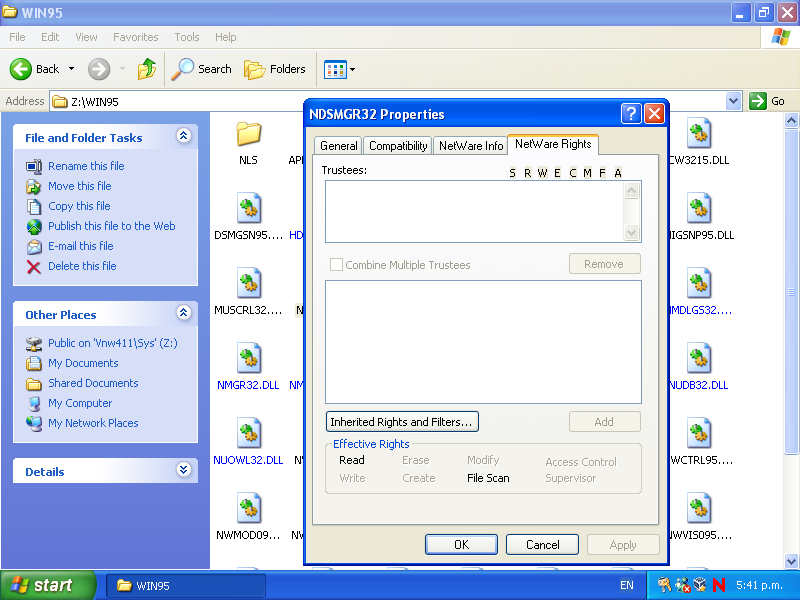The image size is (800, 600).
Task: Open the Back button history dropdown arrow
Action: coord(71,69)
